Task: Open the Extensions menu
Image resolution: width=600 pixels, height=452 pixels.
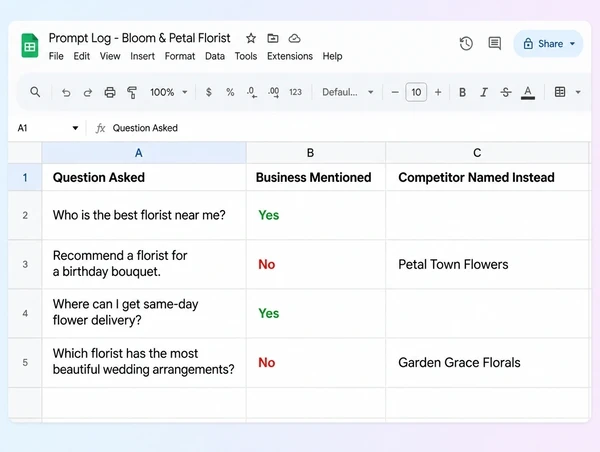Action: pyautogui.click(x=290, y=56)
